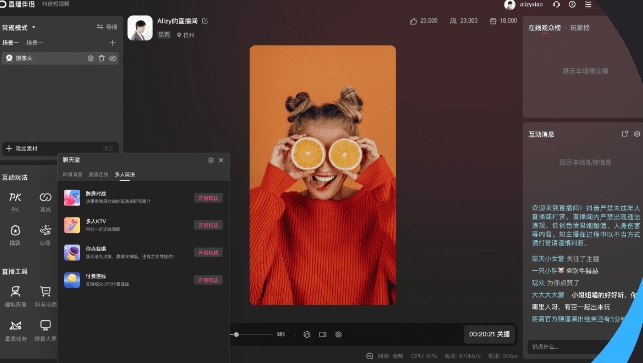Click the 多人KTV game thumbnail
643x363 pixels.
point(72,225)
